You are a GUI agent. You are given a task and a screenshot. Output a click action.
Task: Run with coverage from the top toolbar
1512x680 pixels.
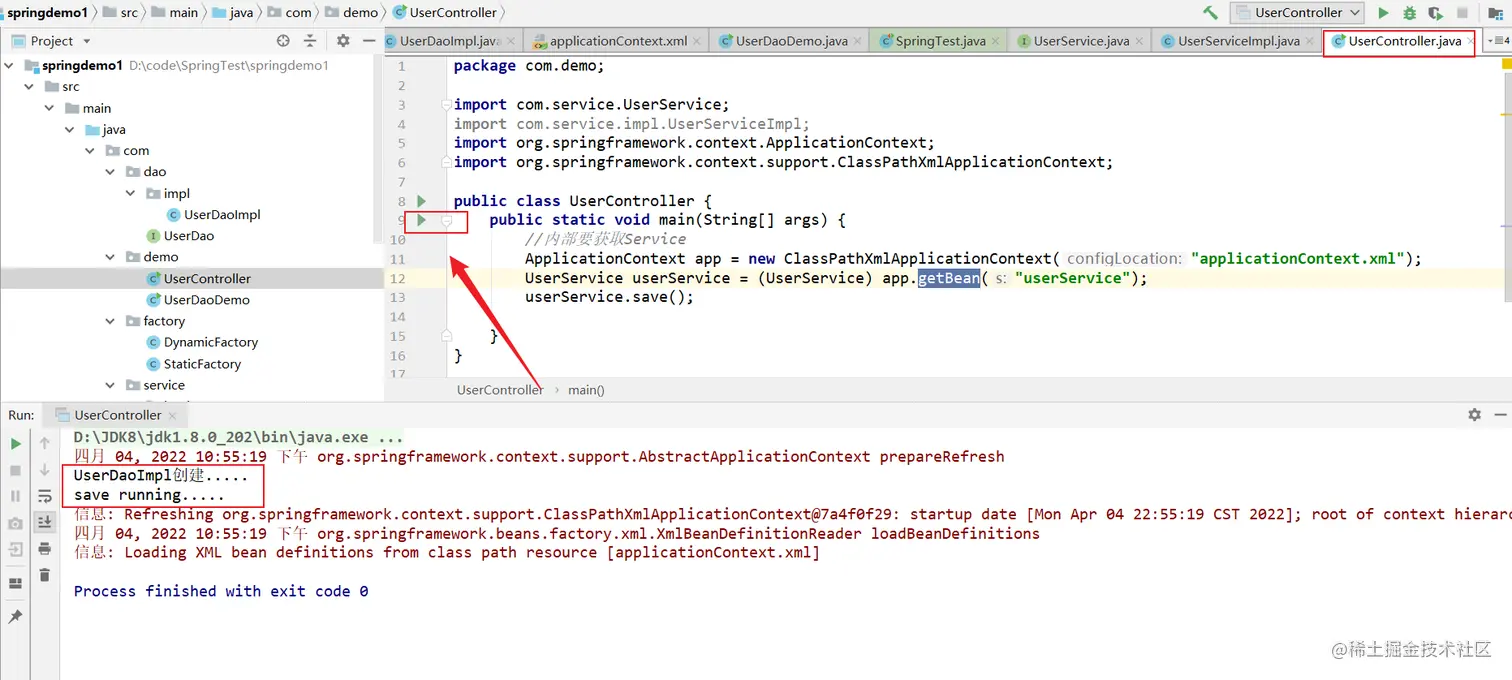(1435, 13)
